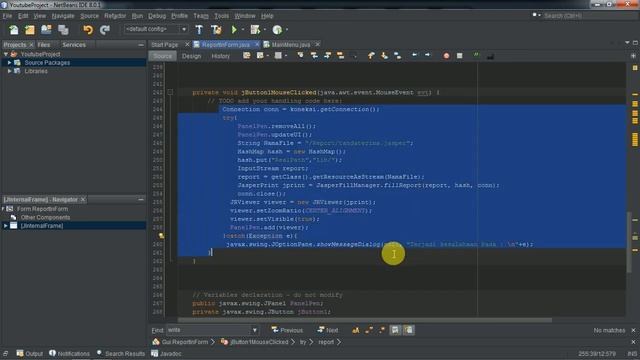This screenshot has height=360, width=640.
Task: Toggle bookmark in editor toolbar
Action: pyautogui.click(x=397, y=56)
